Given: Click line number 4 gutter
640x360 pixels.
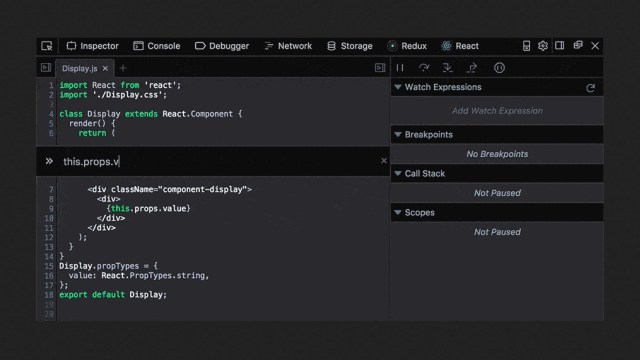Looking at the screenshot, I should [x=51, y=114].
